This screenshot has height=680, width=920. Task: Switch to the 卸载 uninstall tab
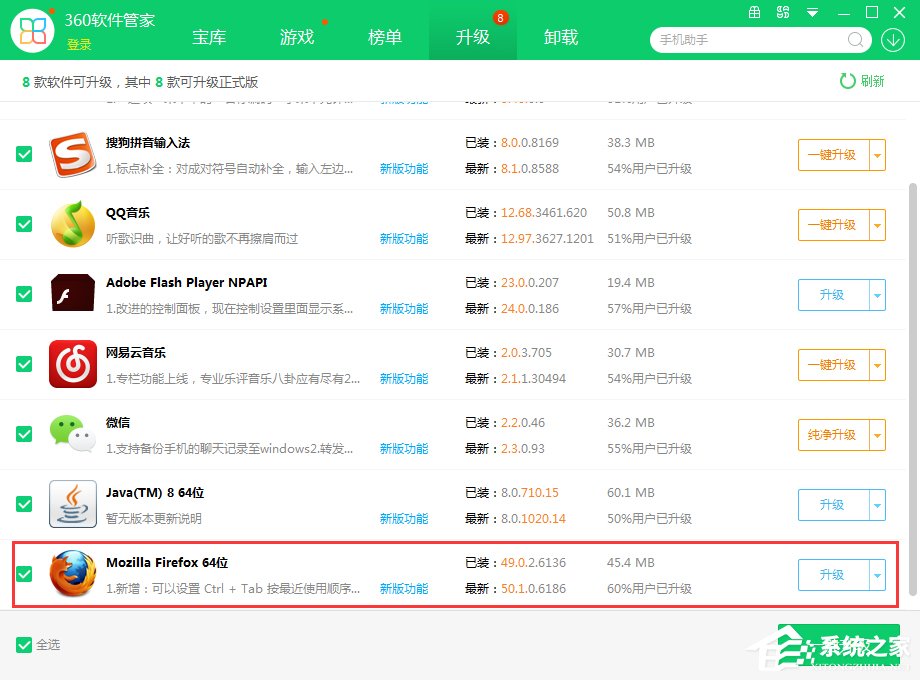(560, 37)
